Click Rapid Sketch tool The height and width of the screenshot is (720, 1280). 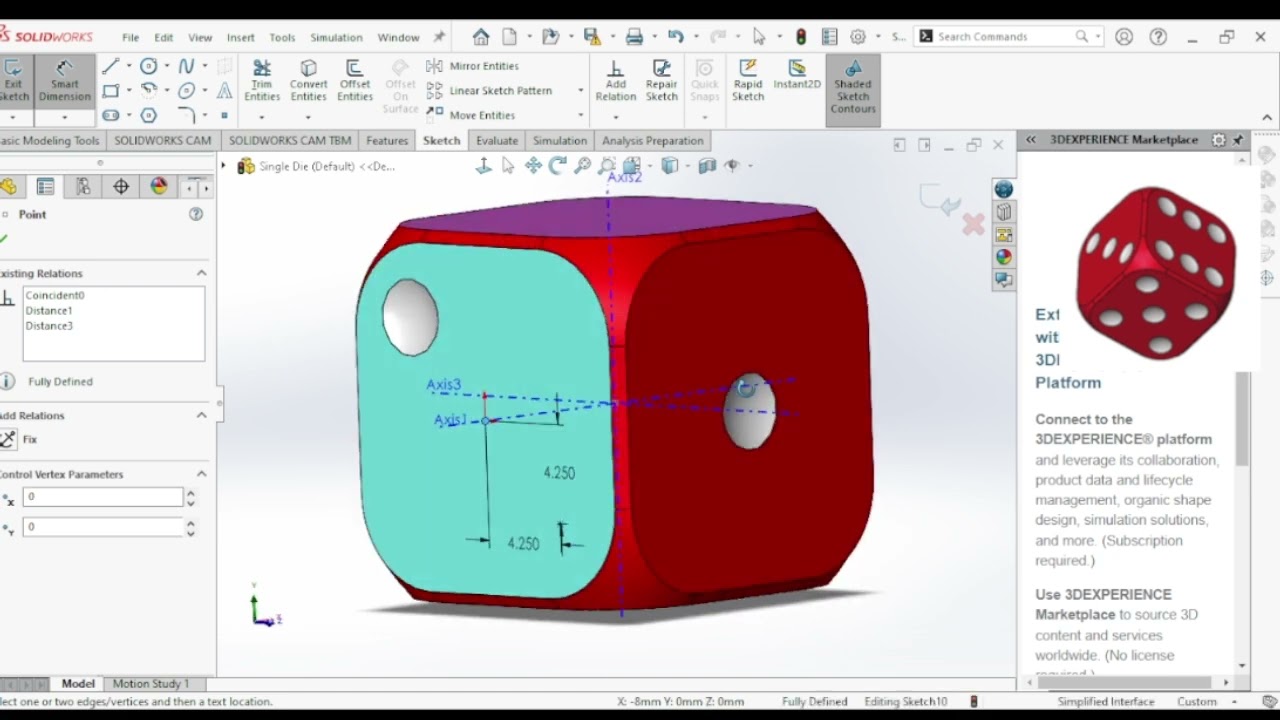click(x=747, y=80)
